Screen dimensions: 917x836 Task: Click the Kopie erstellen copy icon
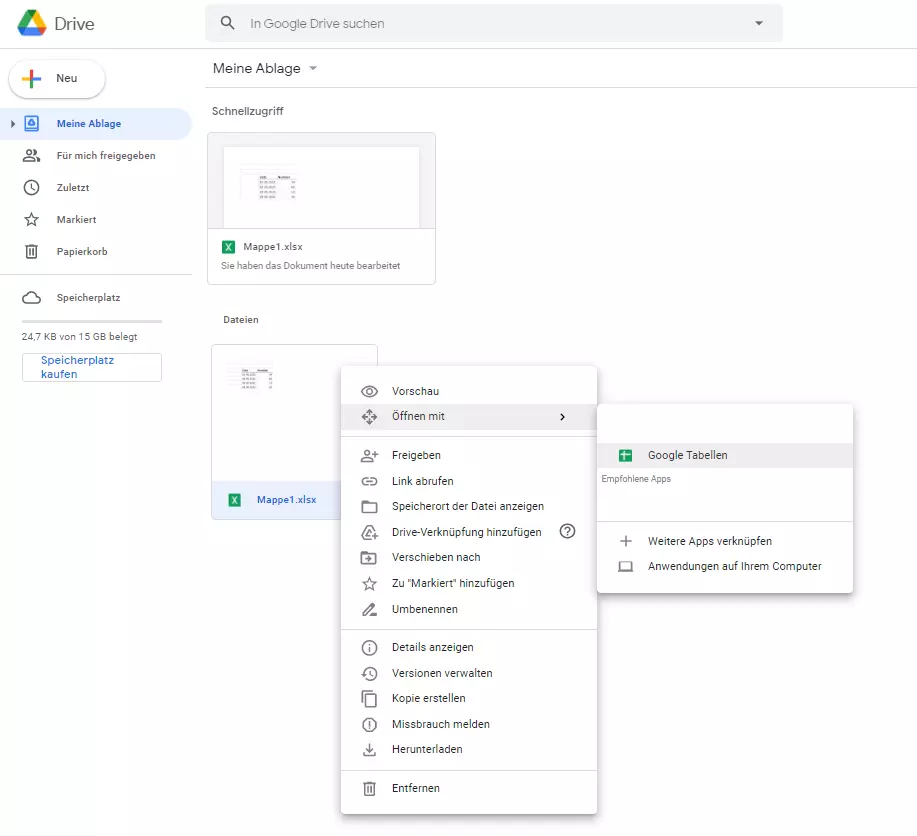click(x=369, y=699)
